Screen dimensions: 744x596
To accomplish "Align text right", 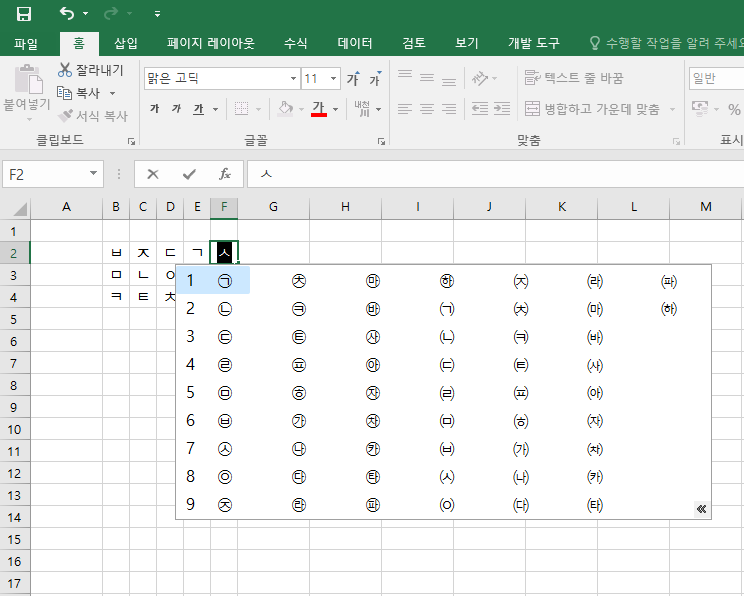I will (449, 109).
